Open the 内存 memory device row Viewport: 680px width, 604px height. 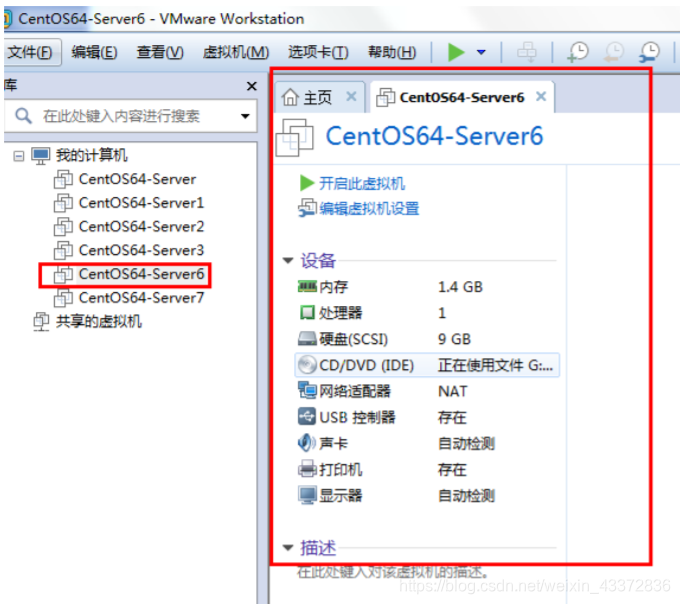427,287
